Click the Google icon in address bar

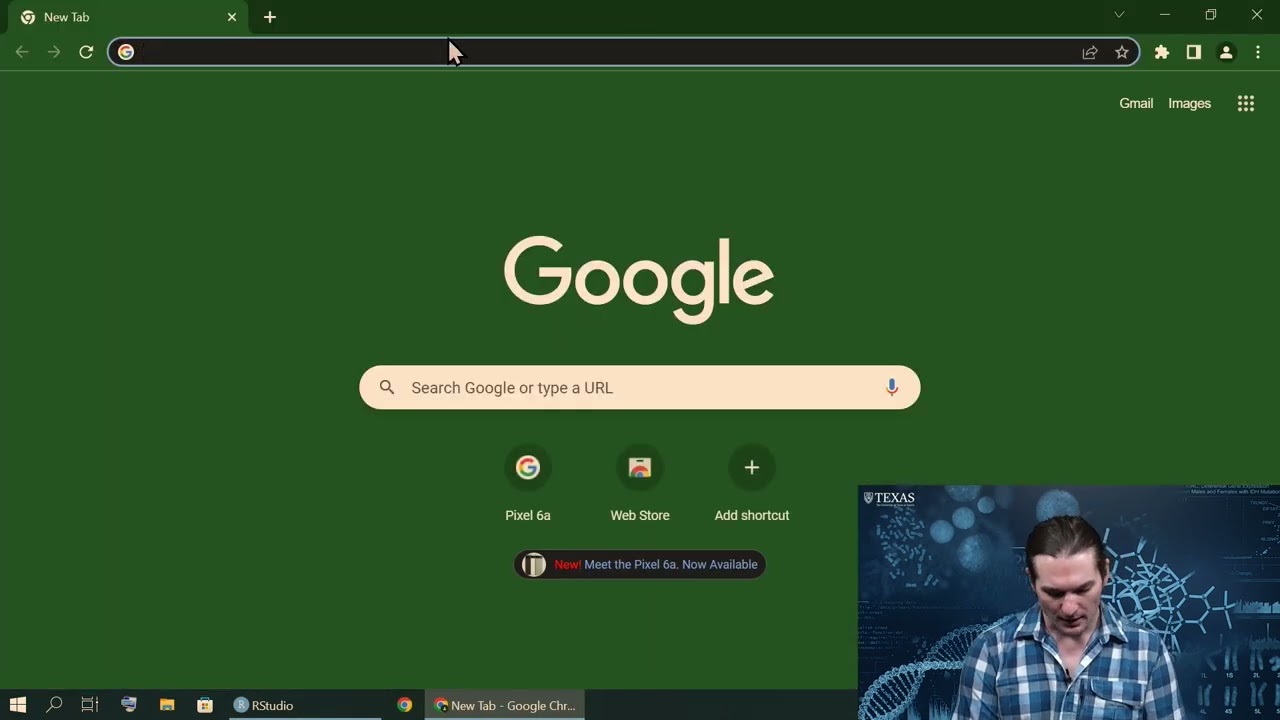126,52
